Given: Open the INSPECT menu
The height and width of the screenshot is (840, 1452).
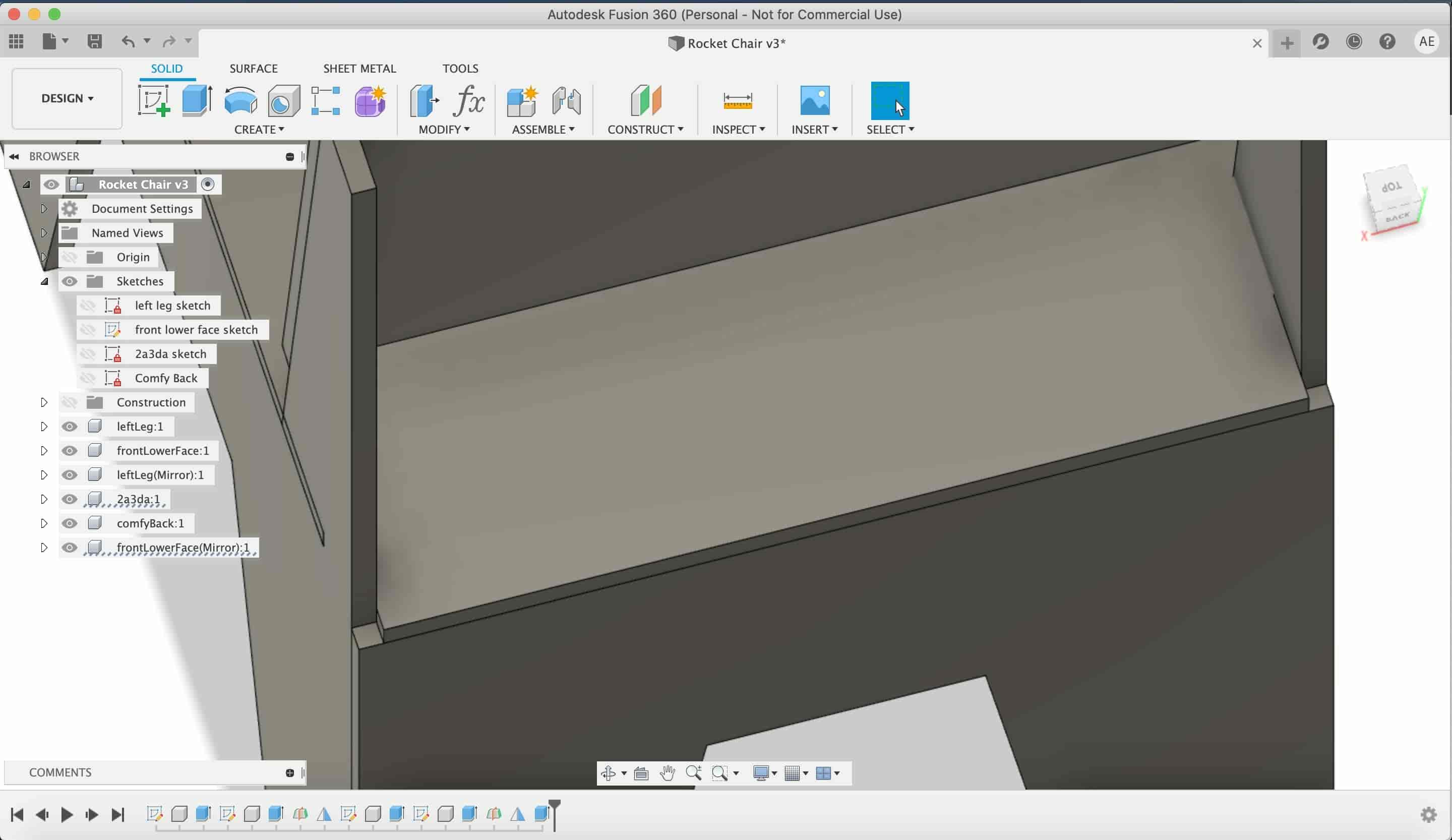Looking at the screenshot, I should pyautogui.click(x=738, y=130).
